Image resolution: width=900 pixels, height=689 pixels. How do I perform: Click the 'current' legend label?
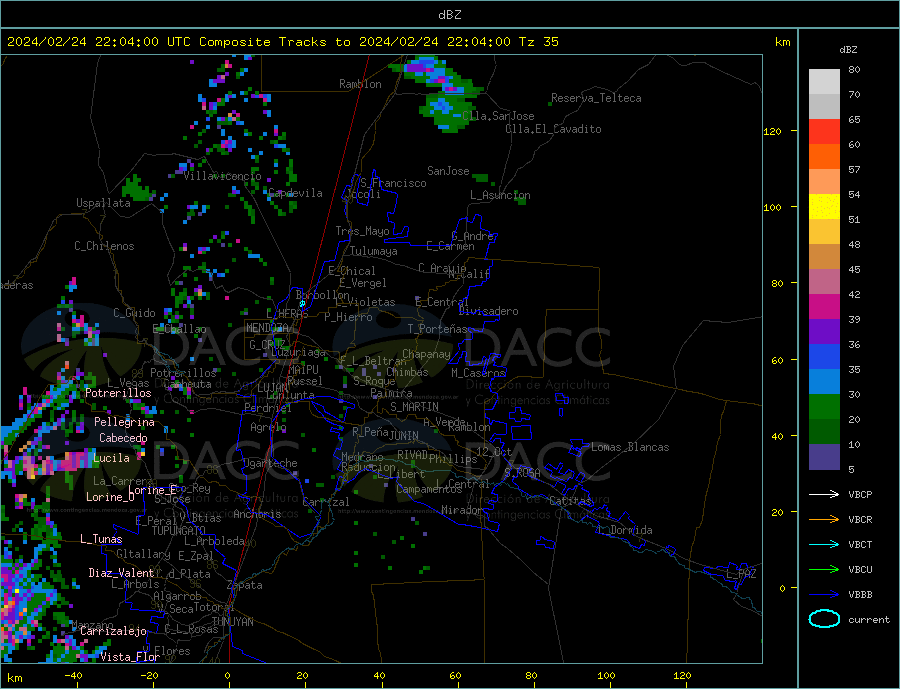tap(869, 620)
